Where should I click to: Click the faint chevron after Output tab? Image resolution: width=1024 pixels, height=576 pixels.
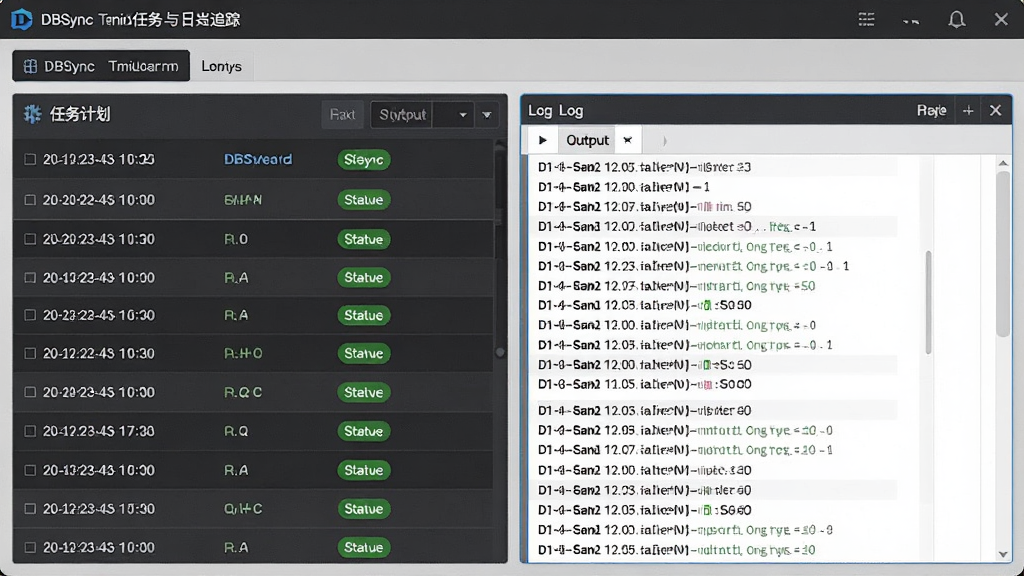coord(664,140)
